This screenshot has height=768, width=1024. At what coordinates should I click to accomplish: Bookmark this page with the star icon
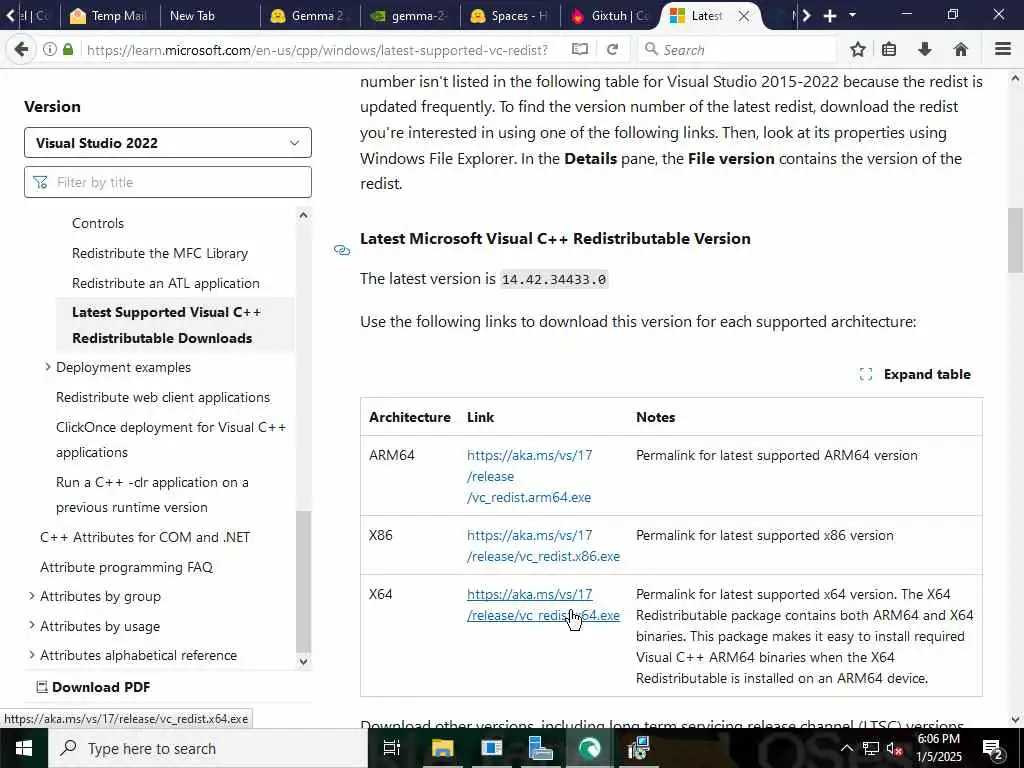pos(858,50)
